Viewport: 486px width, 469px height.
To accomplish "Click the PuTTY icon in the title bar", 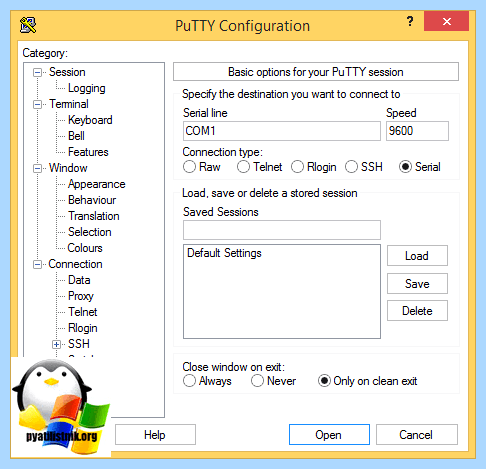I will click(x=28, y=25).
